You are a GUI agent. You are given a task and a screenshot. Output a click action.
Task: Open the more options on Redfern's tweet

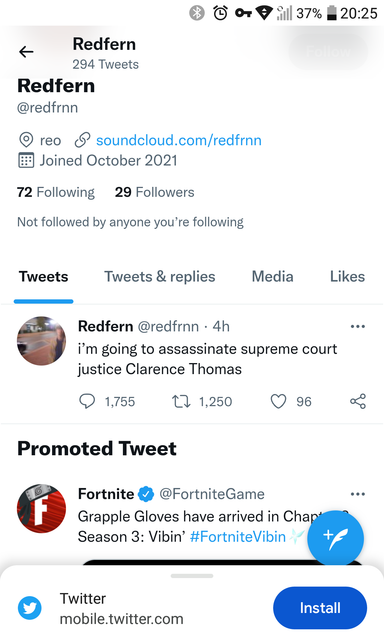tap(357, 326)
